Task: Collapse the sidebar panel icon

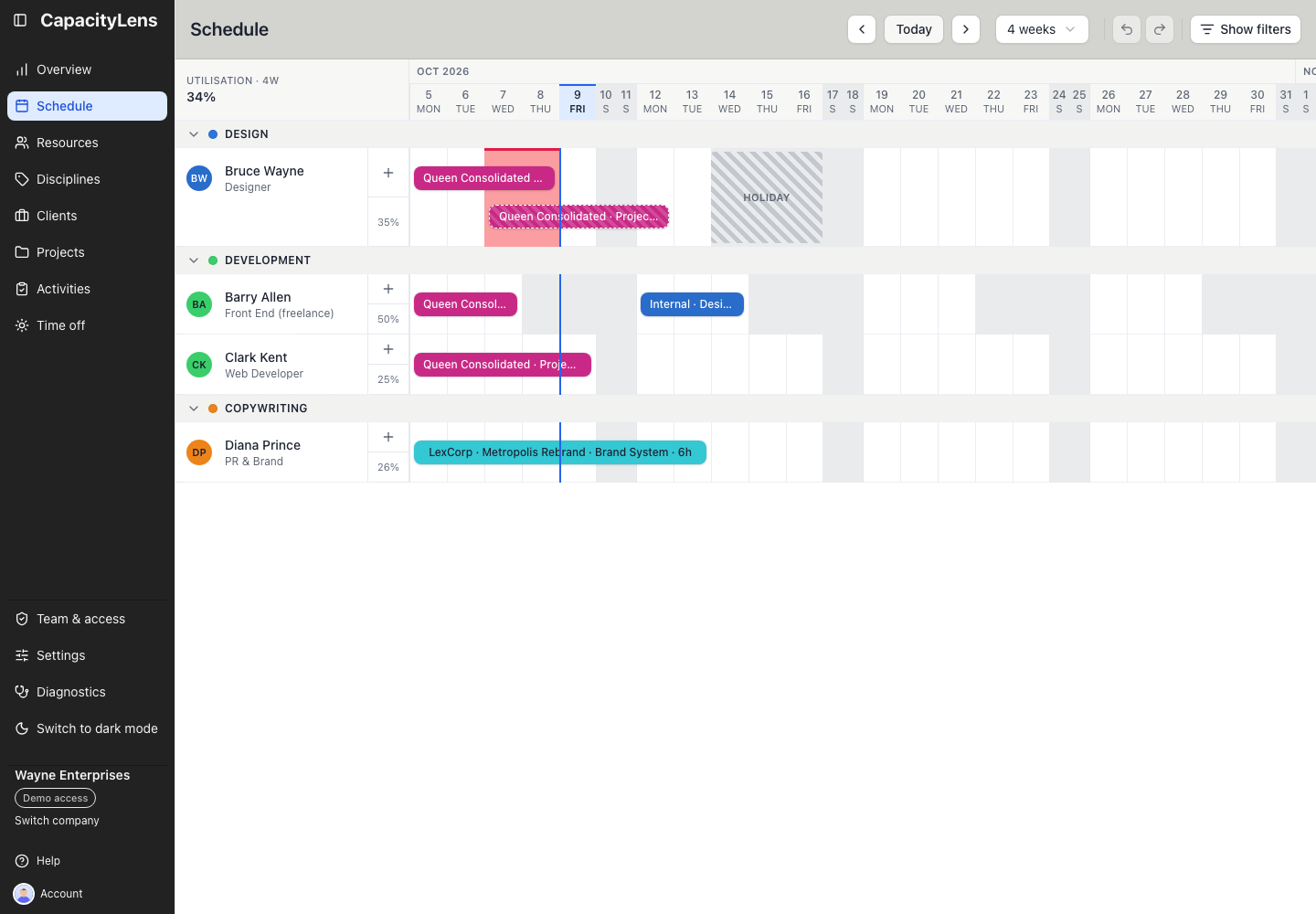Action: click(x=20, y=20)
